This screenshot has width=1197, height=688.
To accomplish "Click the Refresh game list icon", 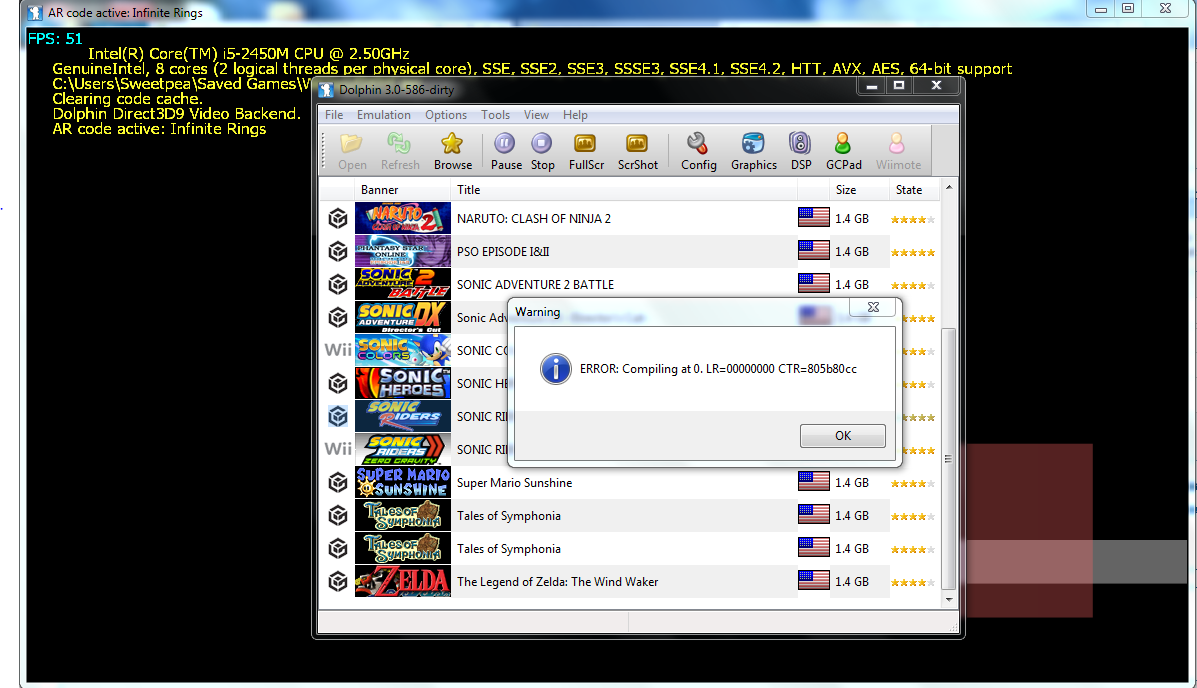I will 399,144.
